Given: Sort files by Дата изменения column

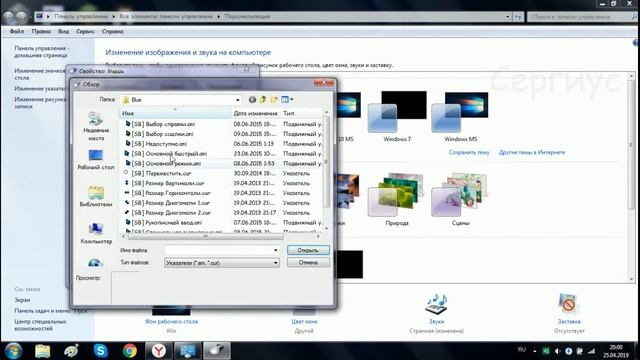Looking at the screenshot, I should (256, 113).
